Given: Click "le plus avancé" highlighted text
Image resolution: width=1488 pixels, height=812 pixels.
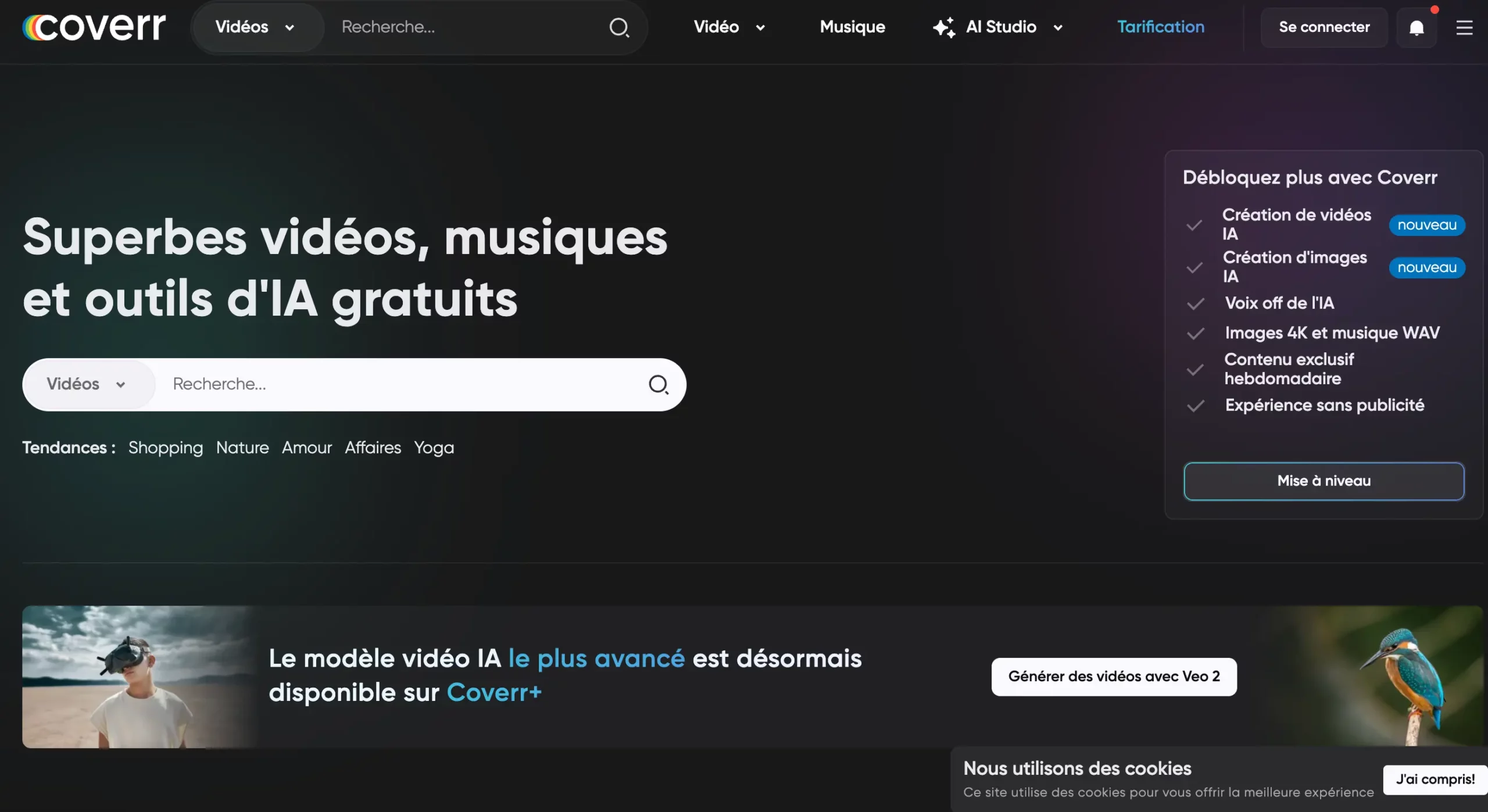Looking at the screenshot, I should coord(596,659).
